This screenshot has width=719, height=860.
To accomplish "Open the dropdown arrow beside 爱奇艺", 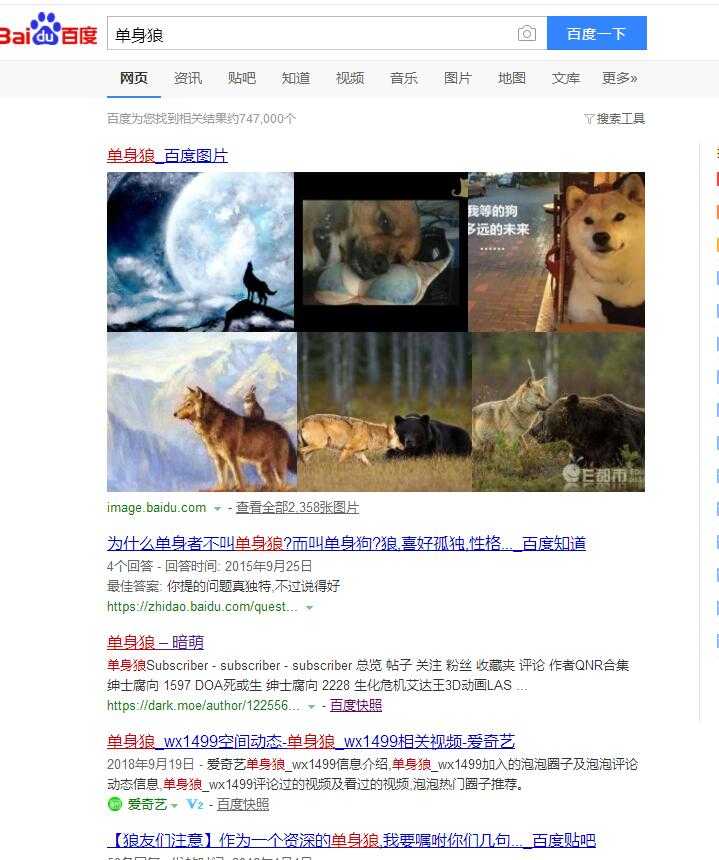I will click(x=174, y=805).
